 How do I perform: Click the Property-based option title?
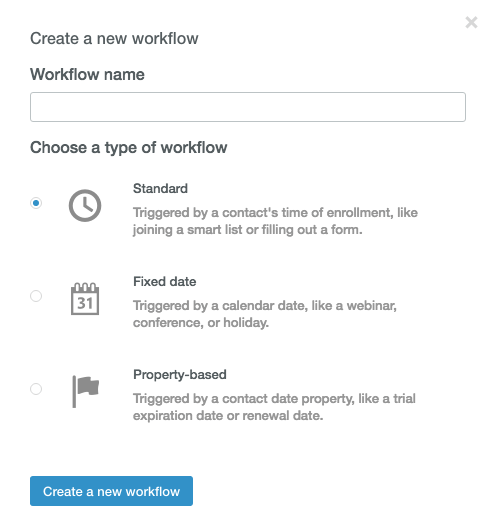click(179, 375)
